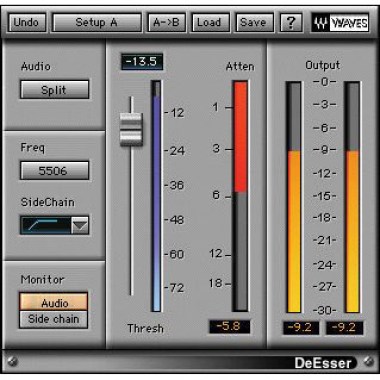Click the left Output meter
Viewport: 380px width, 380px height.
(294, 197)
